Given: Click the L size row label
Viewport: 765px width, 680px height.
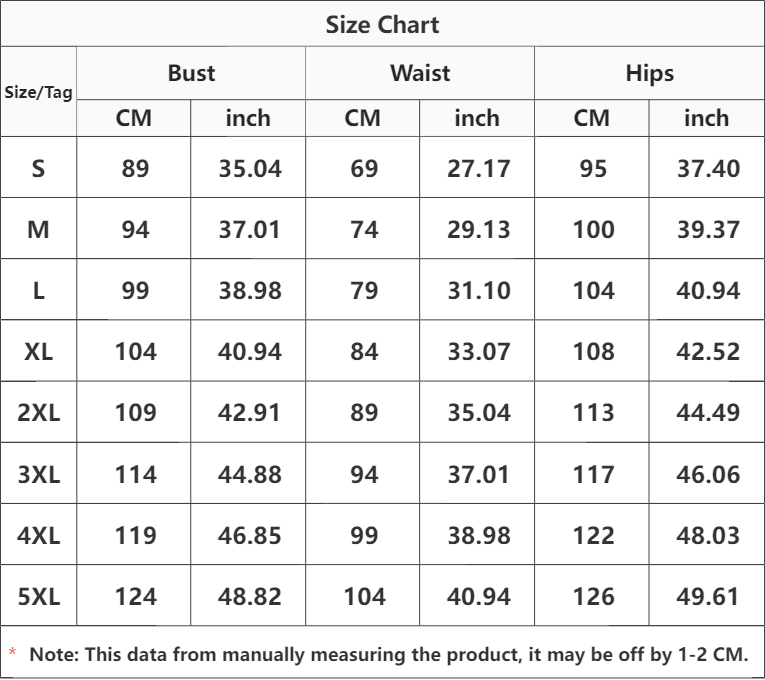Looking at the screenshot, I should pos(39,291).
